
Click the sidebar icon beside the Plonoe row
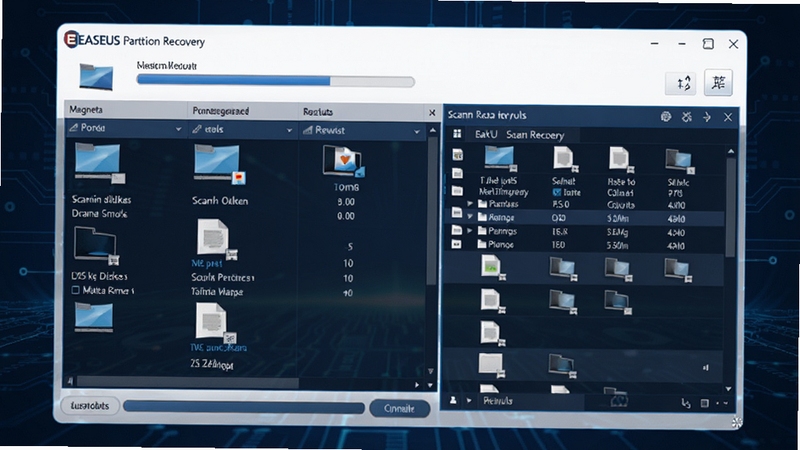(x=457, y=244)
